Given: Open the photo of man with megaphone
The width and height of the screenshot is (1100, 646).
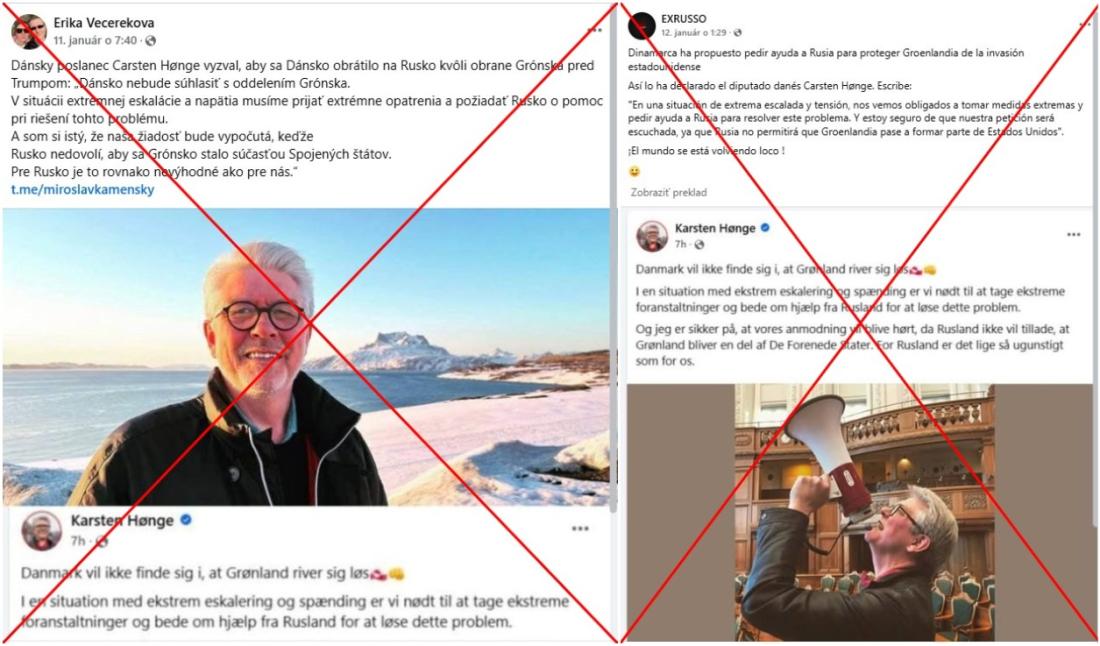Looking at the screenshot, I should [864, 512].
